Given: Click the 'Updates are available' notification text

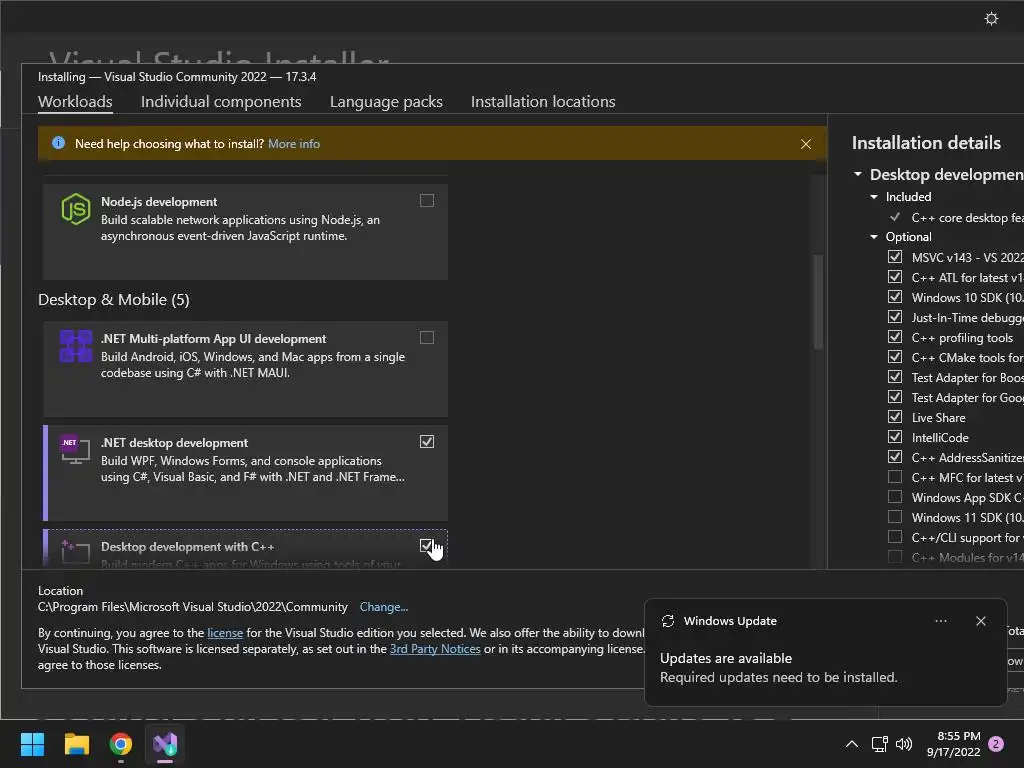Looking at the screenshot, I should coord(726,658).
